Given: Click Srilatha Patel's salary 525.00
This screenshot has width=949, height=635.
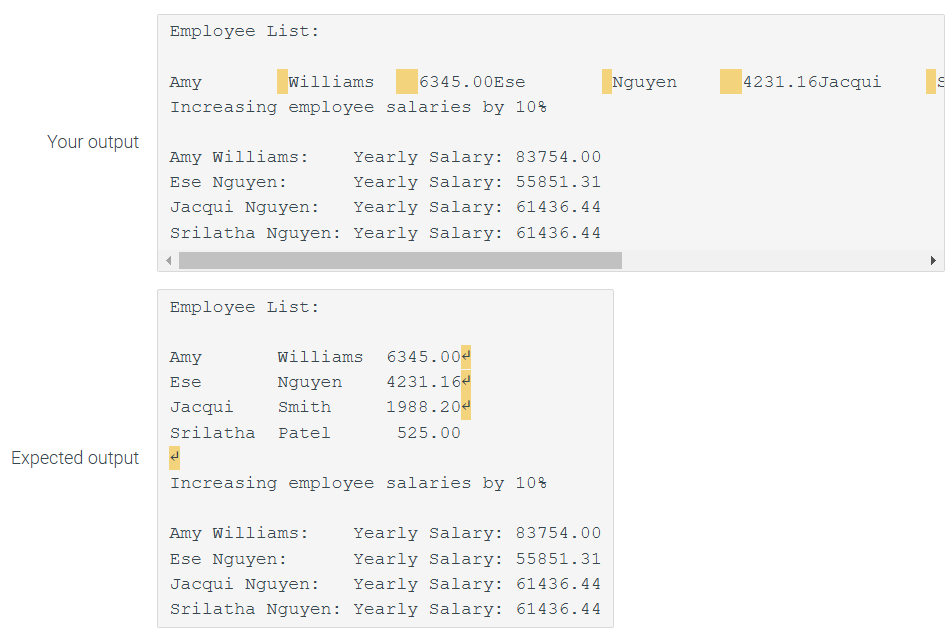Looking at the screenshot, I should (432, 432).
